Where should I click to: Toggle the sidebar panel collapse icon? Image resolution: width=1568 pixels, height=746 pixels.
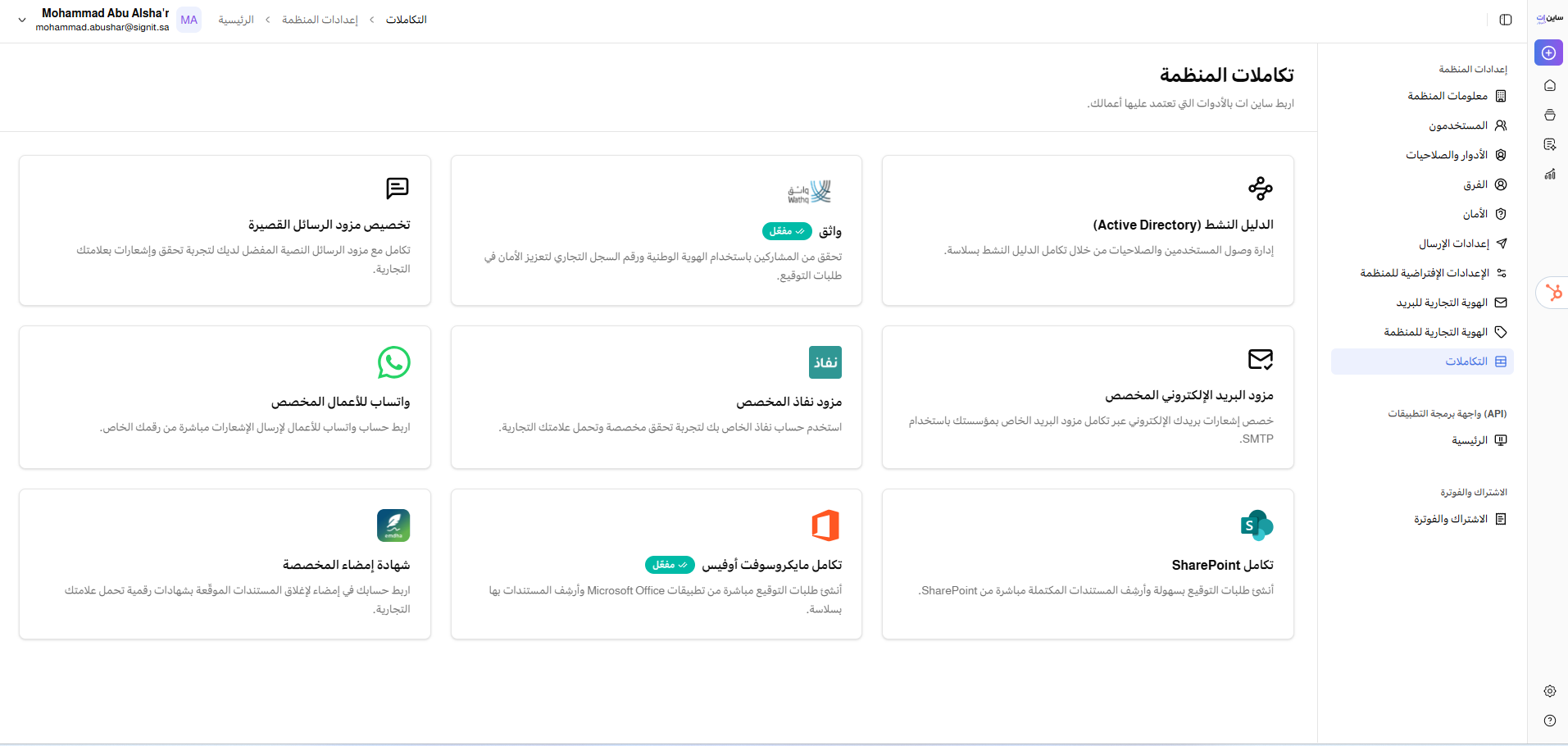click(1506, 20)
